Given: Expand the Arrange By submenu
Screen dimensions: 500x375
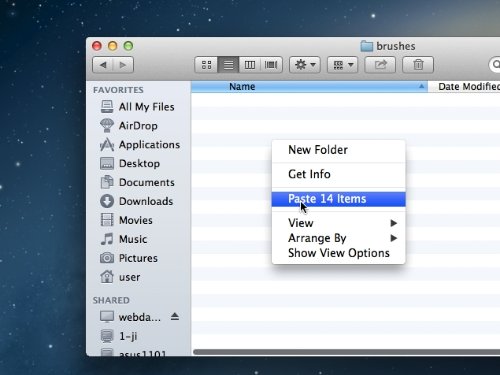Looking at the screenshot, I should pos(339,238).
